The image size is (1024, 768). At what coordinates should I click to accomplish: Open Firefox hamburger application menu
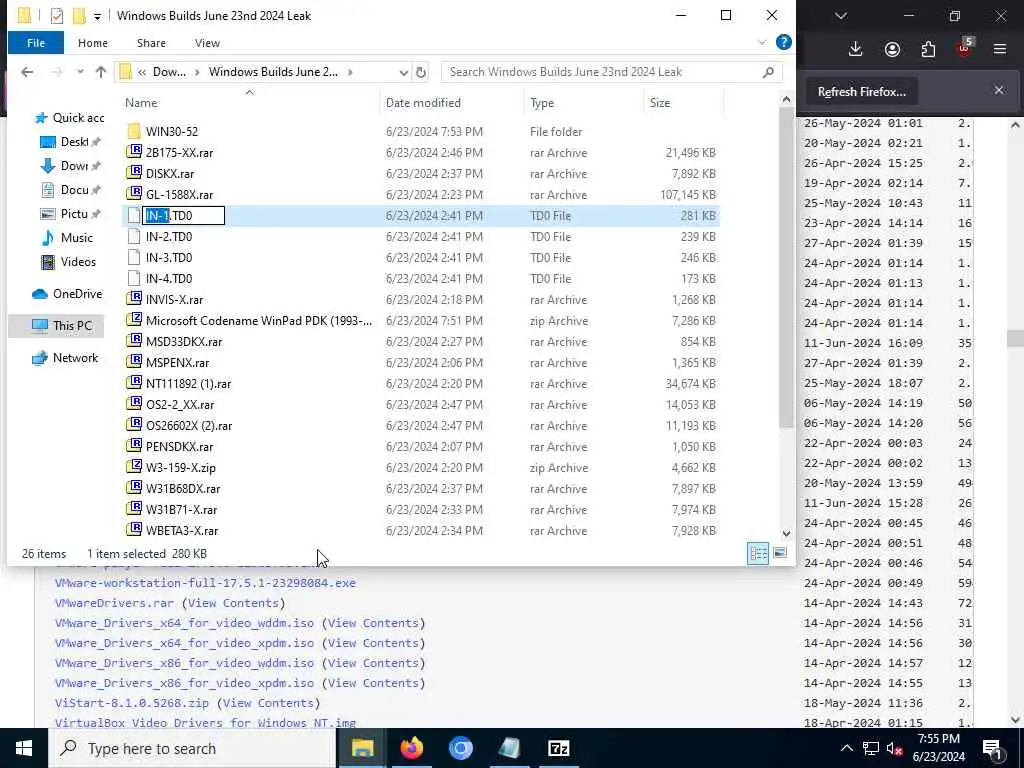(x=1000, y=49)
